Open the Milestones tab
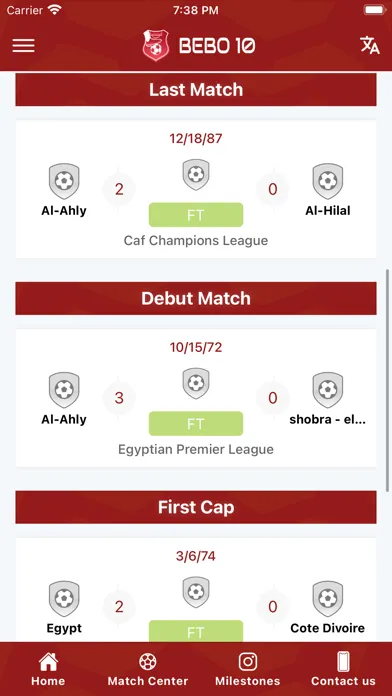The width and height of the screenshot is (392, 696). pos(248,669)
